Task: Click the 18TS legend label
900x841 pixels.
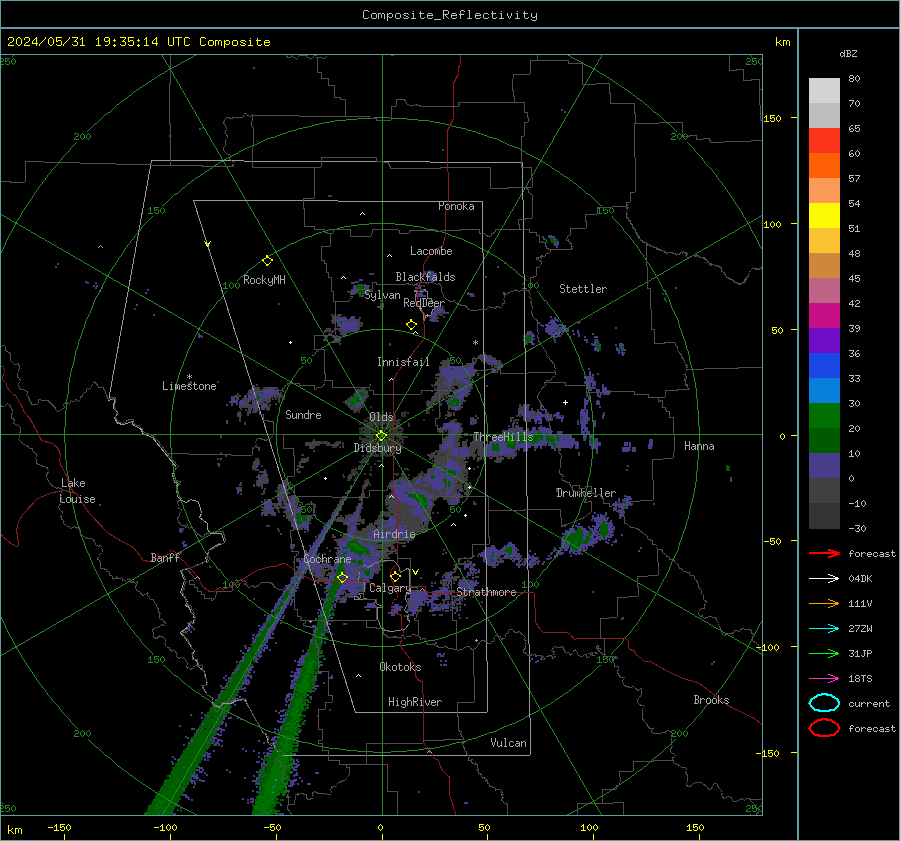Action: pos(860,679)
